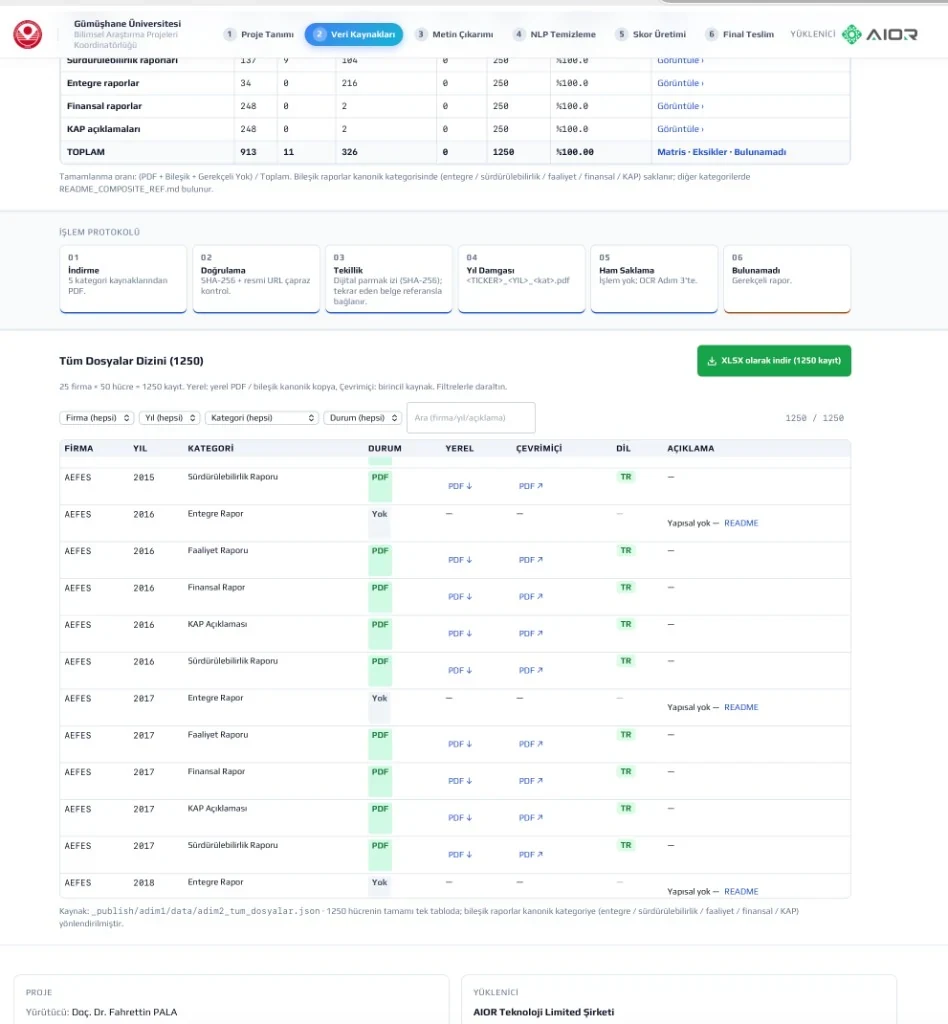This screenshot has height=1024, width=948.
Task: Click the TOPLAM row label
Action: pos(86,152)
